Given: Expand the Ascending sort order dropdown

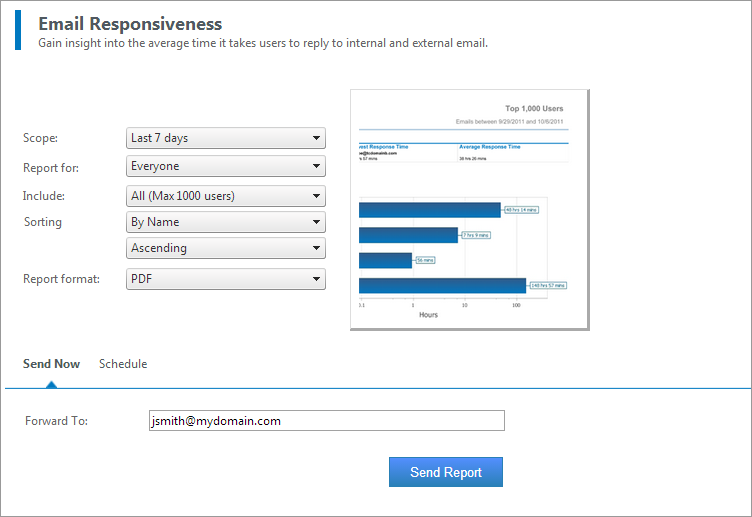Looking at the screenshot, I should tap(226, 248).
